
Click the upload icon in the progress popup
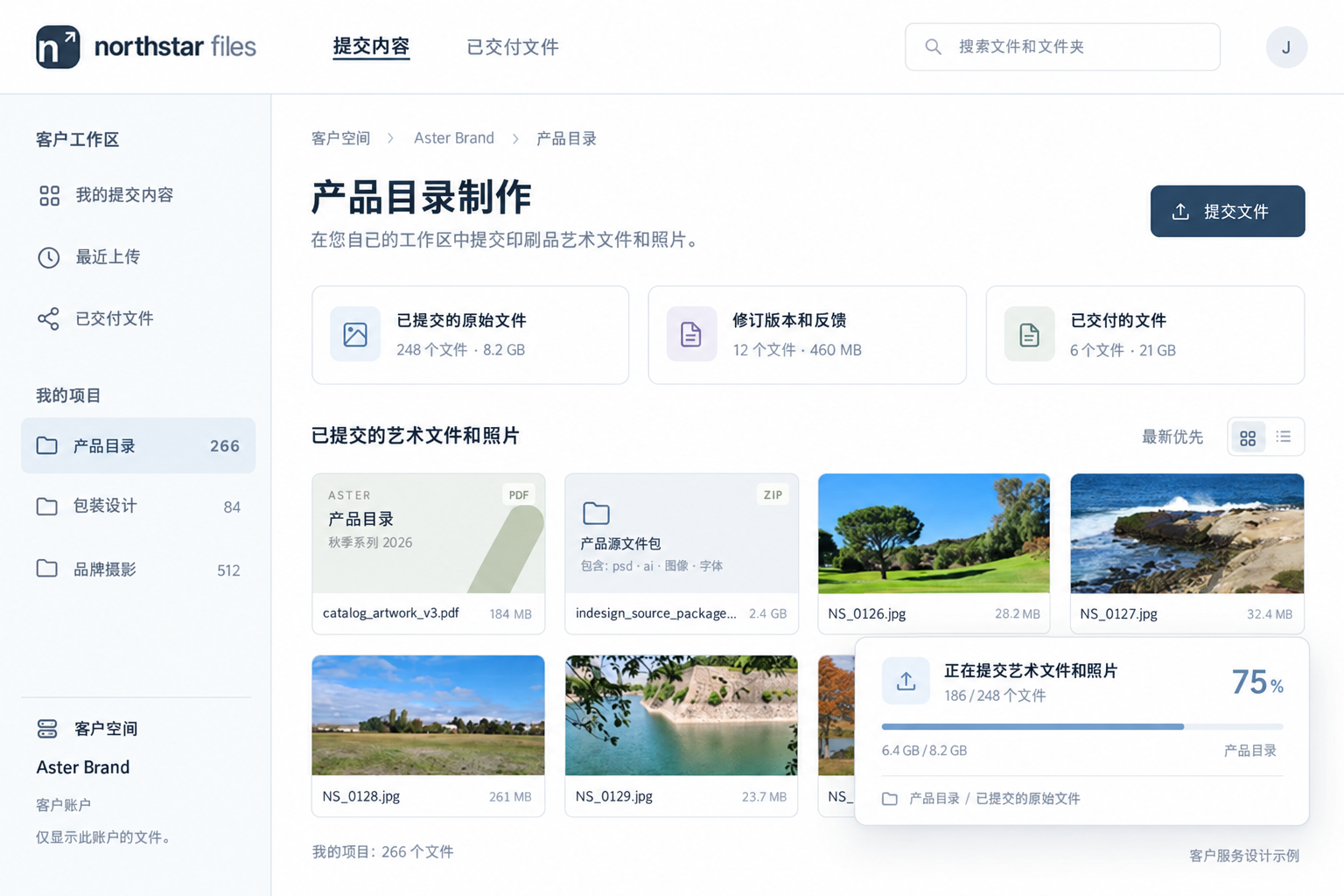point(906,681)
